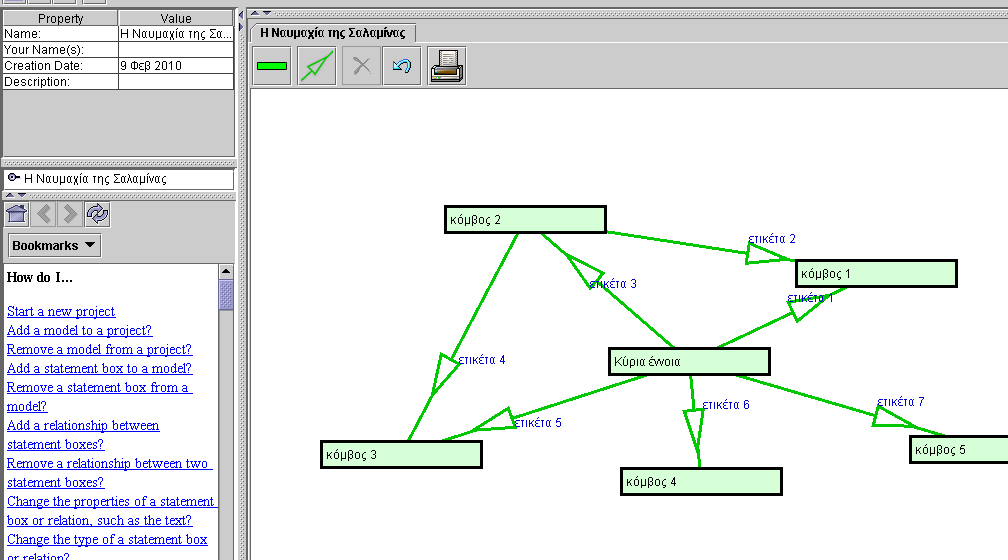Image resolution: width=1008 pixels, height=560 pixels.
Task: Open 'Add a relationship between statement boxes?' link
Action: click(83, 435)
